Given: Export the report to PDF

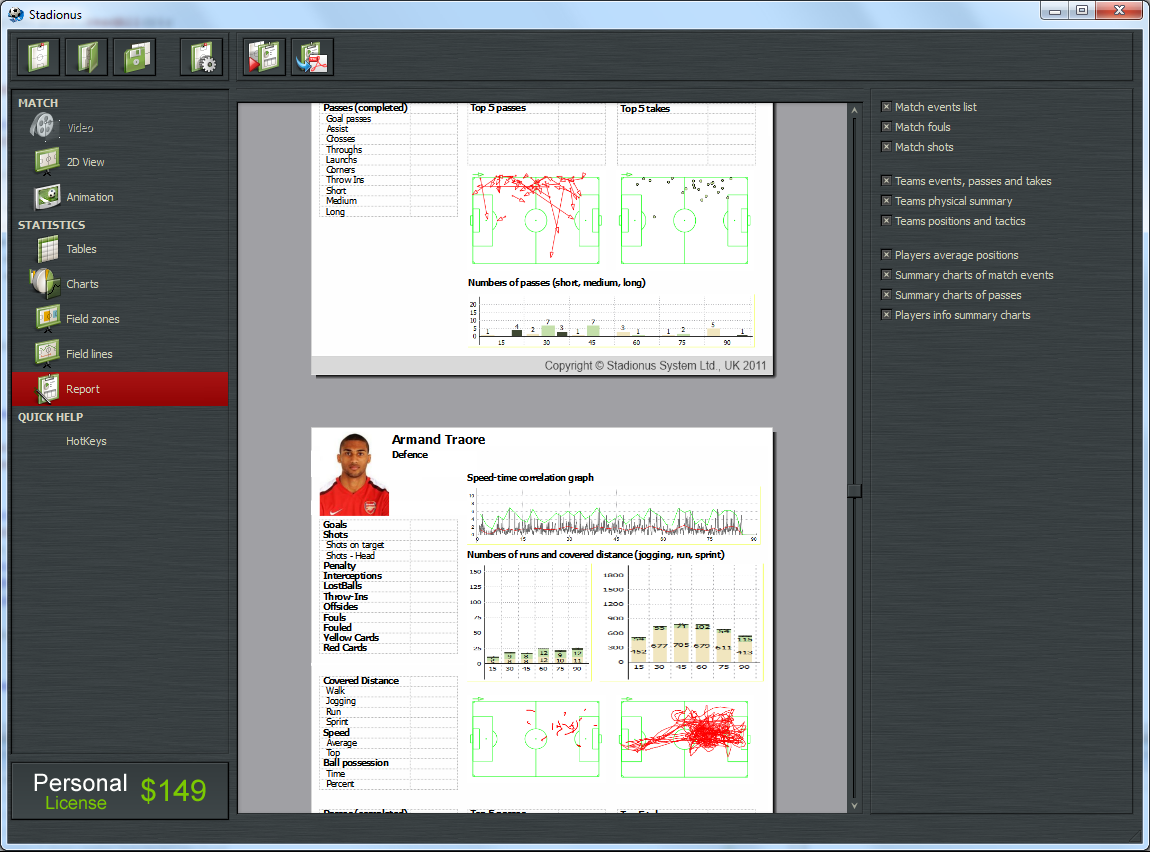Looking at the screenshot, I should point(312,57).
